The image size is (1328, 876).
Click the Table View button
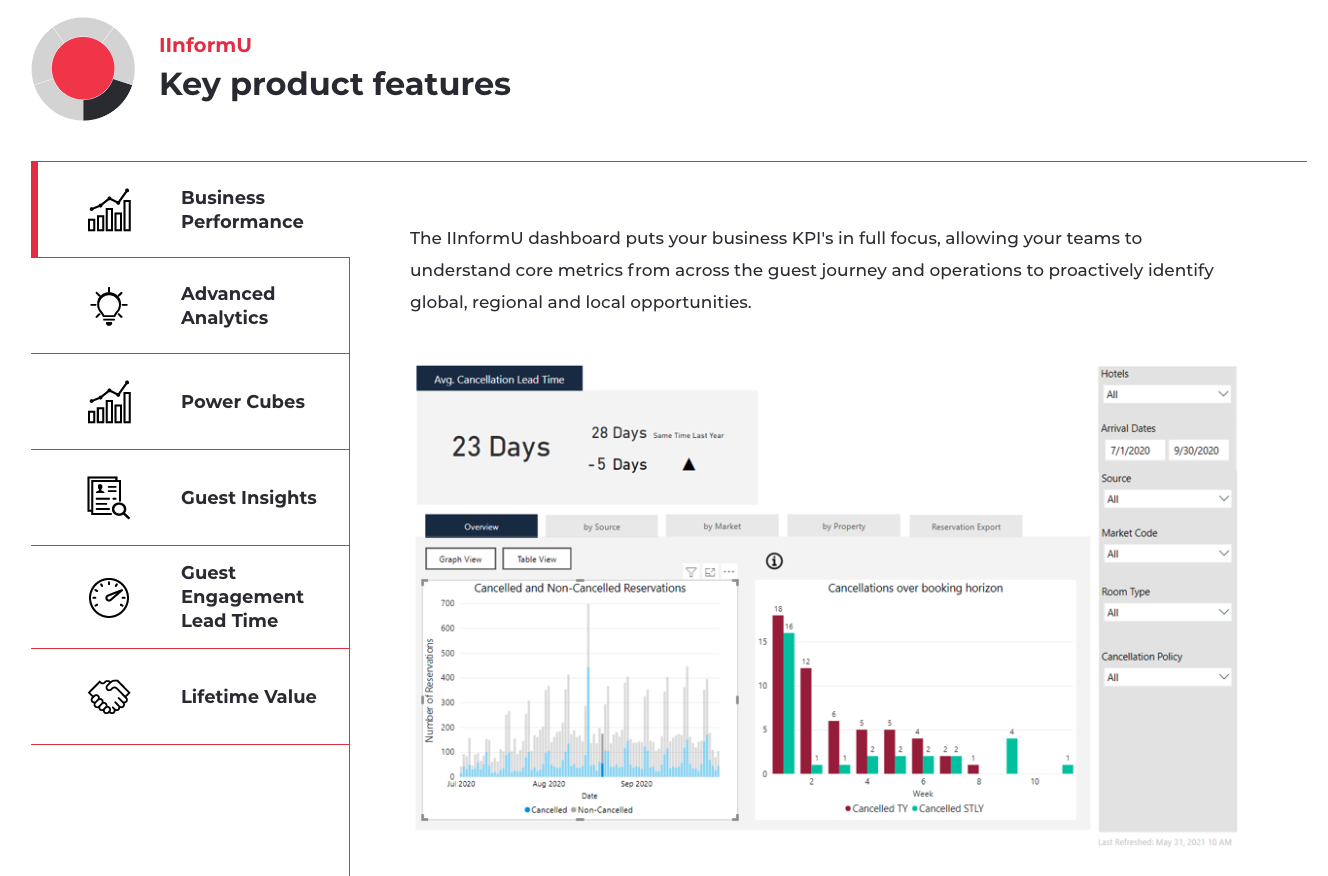pos(537,559)
